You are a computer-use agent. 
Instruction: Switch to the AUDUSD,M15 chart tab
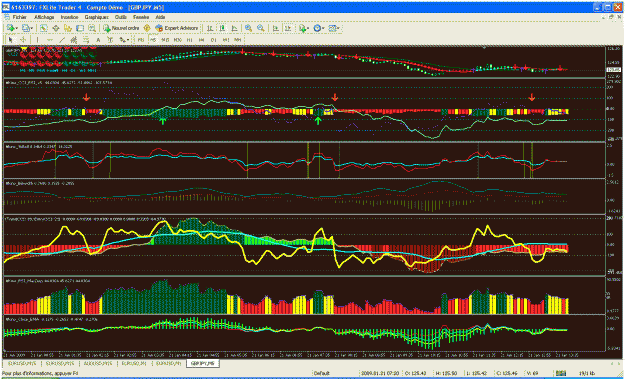point(98,363)
